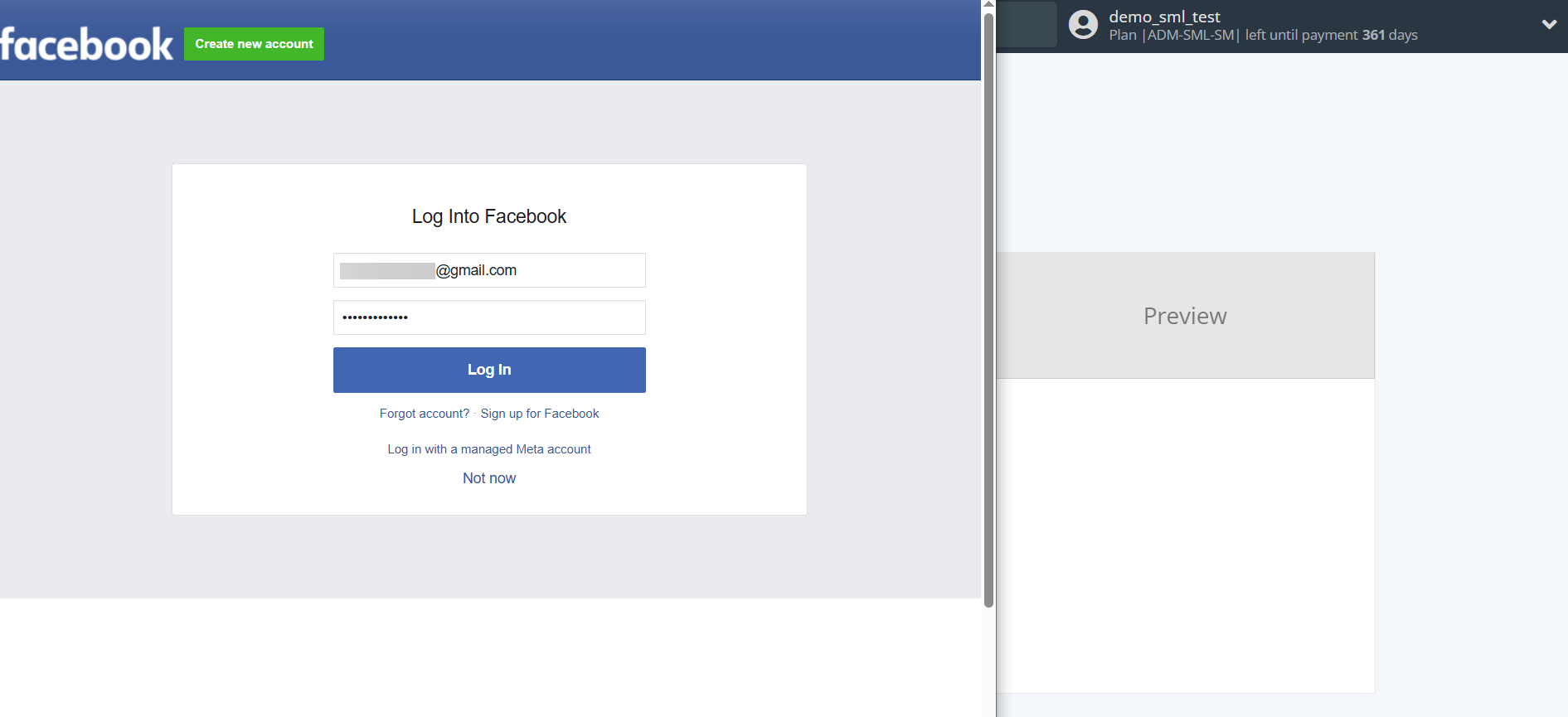The height and width of the screenshot is (717, 1568).
Task: Click the scrollbar up arrow
Action: pyautogui.click(x=988, y=4)
